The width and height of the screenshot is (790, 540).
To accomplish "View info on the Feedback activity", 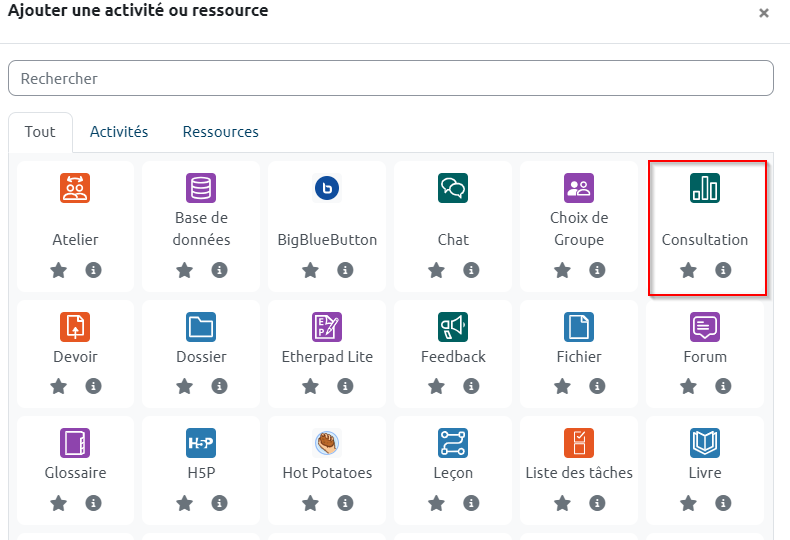I will click(471, 386).
